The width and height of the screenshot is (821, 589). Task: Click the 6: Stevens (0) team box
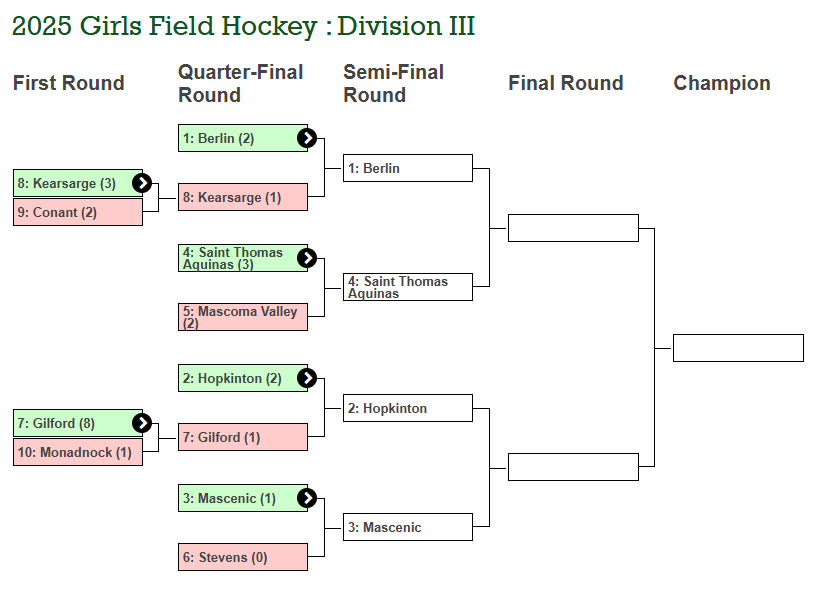(243, 557)
